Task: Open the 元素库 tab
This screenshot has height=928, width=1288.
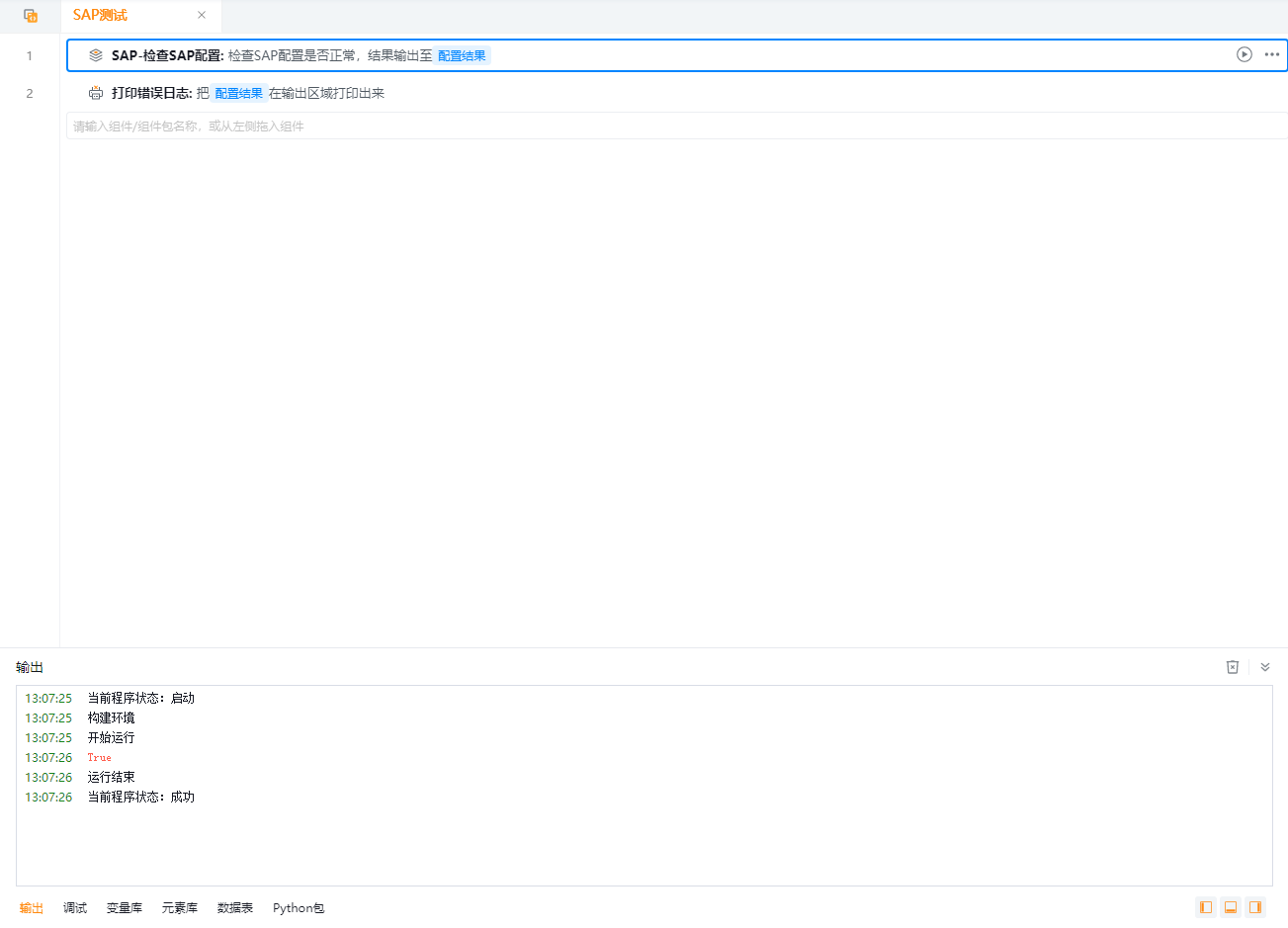Action: pos(180,908)
